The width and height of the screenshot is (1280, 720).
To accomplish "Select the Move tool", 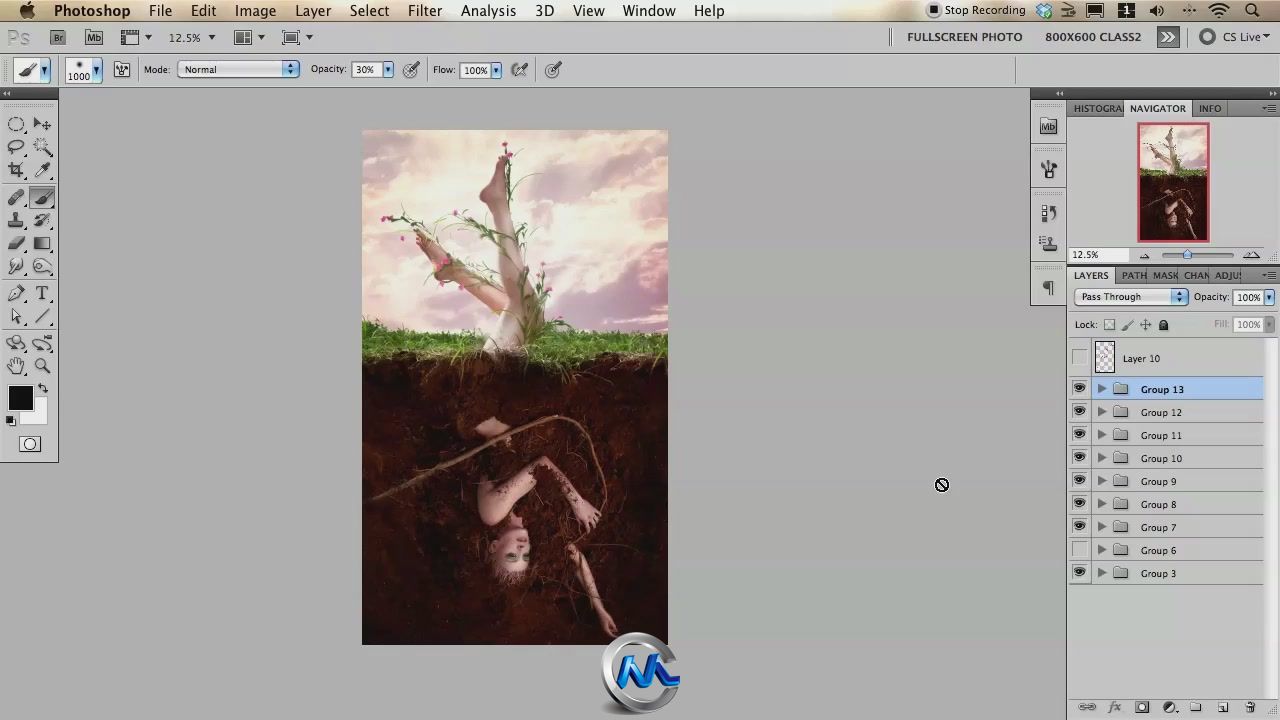I will pos(42,124).
